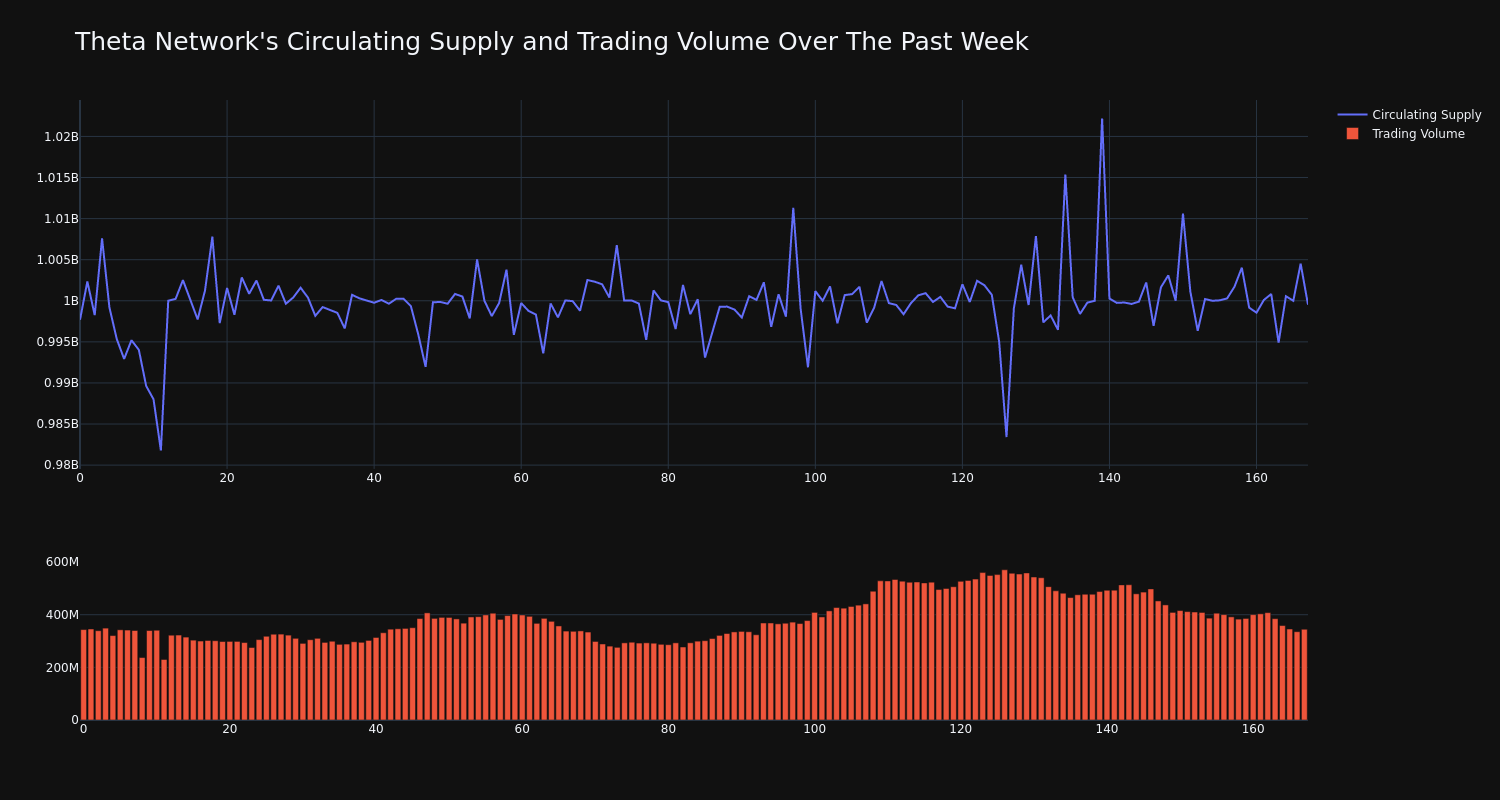Click the tallest trading volume bar near 126
The image size is (1500, 800).
pyautogui.click(x=1005, y=645)
